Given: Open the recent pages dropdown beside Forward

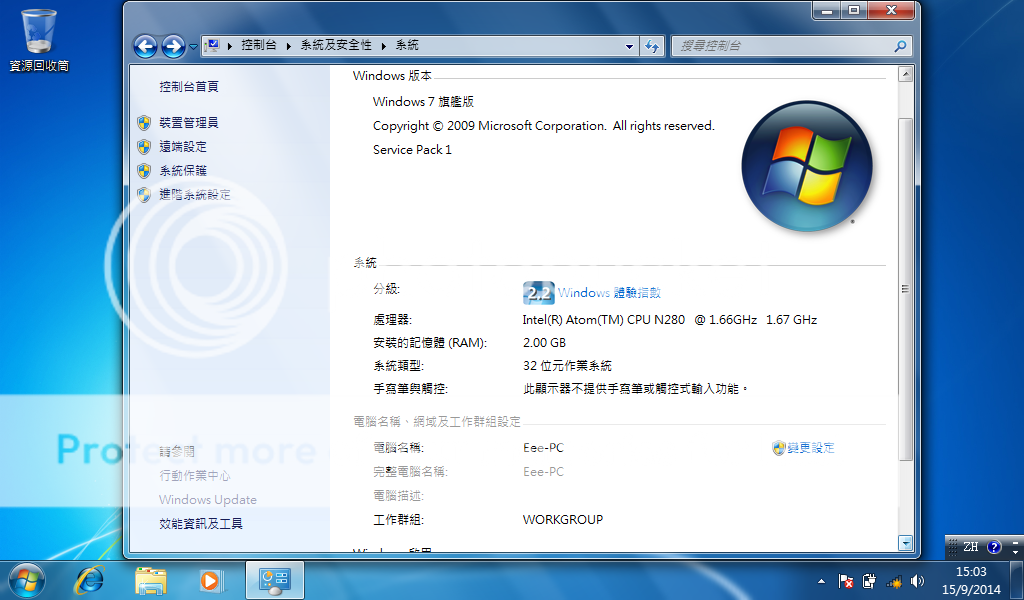Looking at the screenshot, I should click(x=193, y=46).
